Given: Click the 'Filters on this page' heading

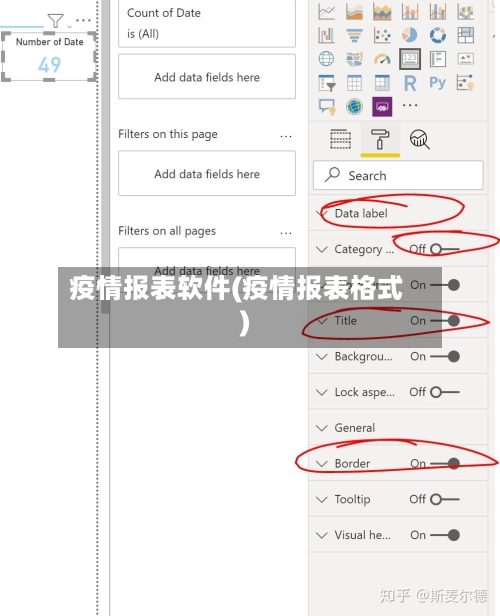Looking at the screenshot, I should [x=168, y=134].
